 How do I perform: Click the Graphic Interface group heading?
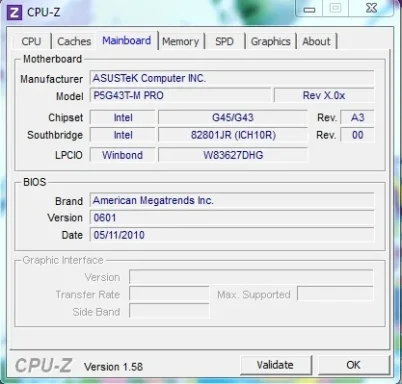click(63, 260)
